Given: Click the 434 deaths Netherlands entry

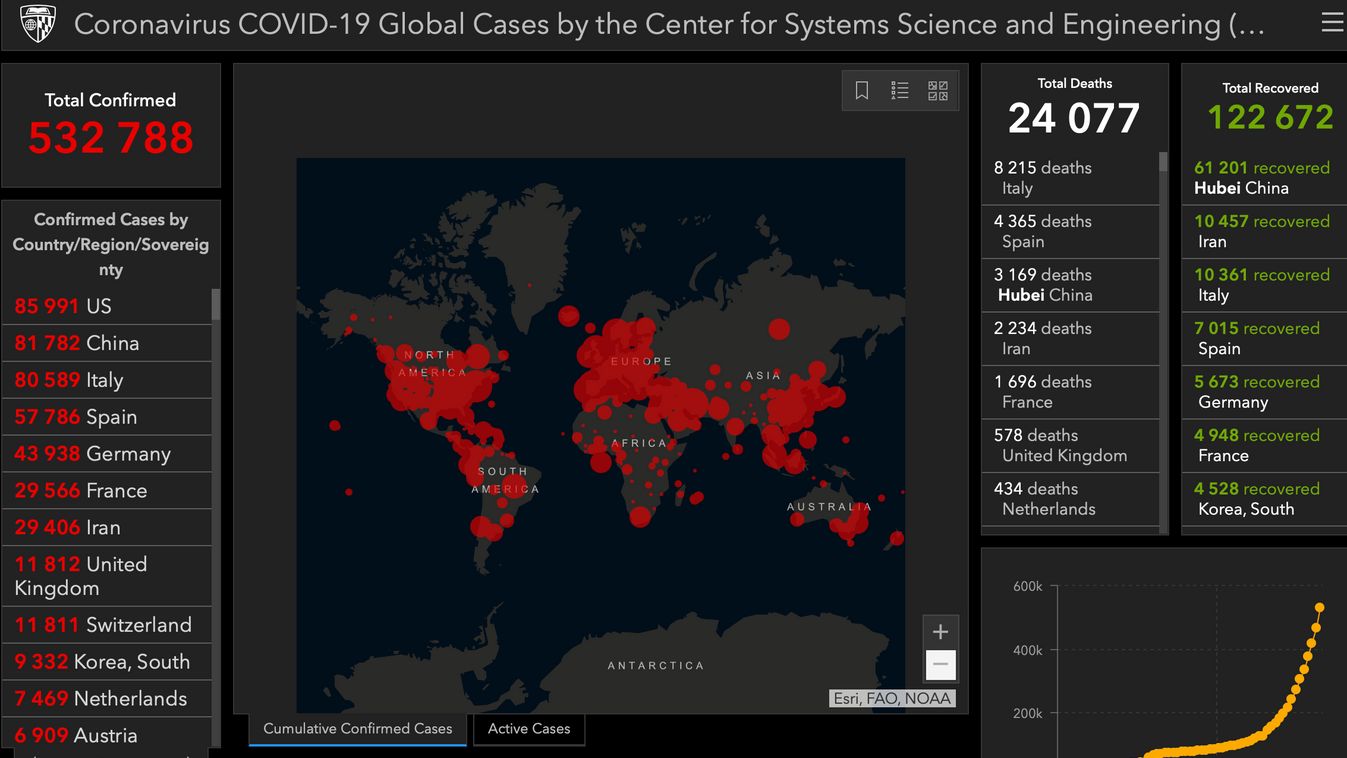Looking at the screenshot, I should click(1070, 499).
